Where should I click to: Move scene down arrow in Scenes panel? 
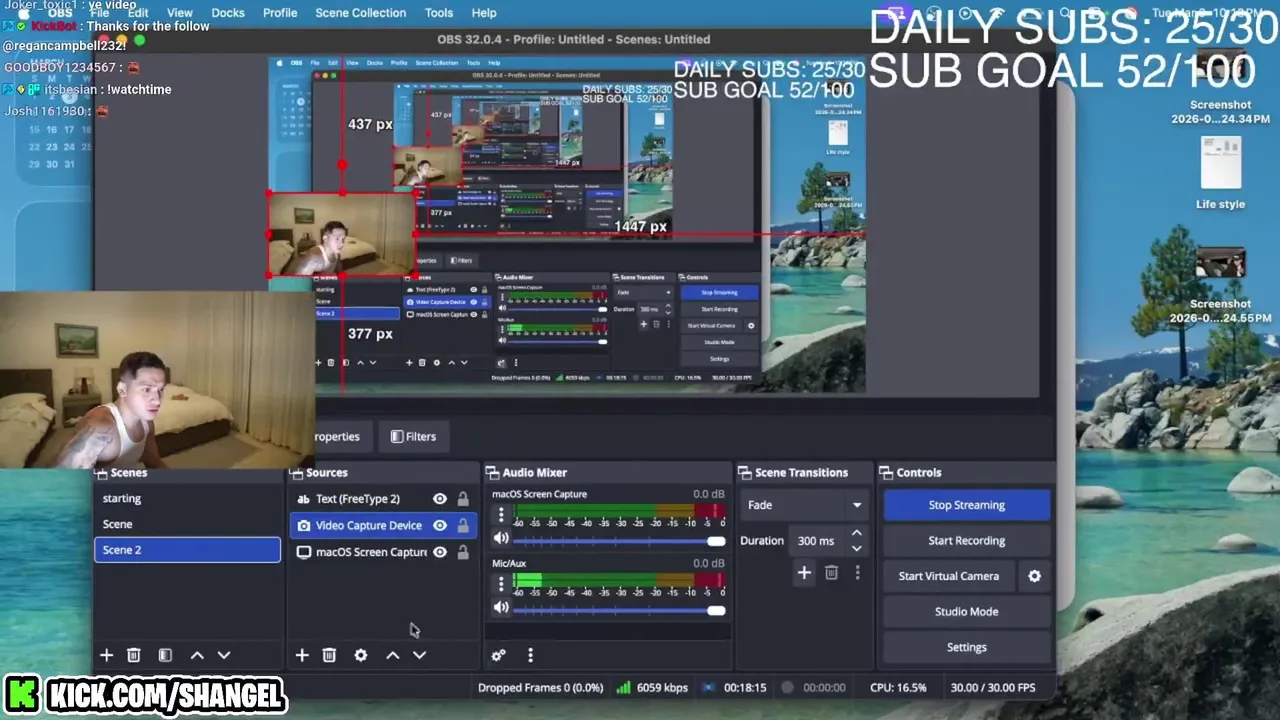[x=224, y=655]
